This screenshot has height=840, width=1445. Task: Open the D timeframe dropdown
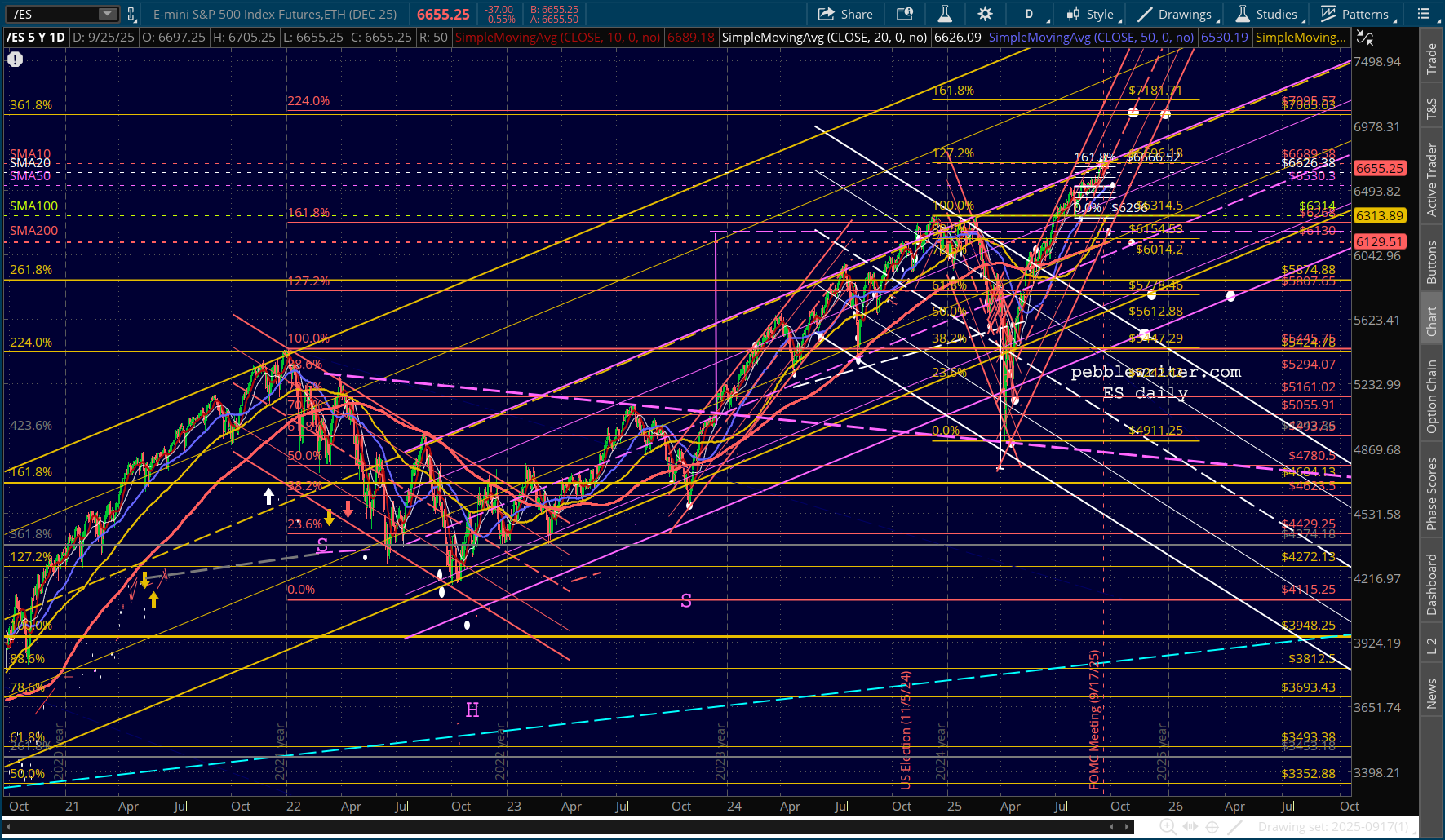(1029, 14)
